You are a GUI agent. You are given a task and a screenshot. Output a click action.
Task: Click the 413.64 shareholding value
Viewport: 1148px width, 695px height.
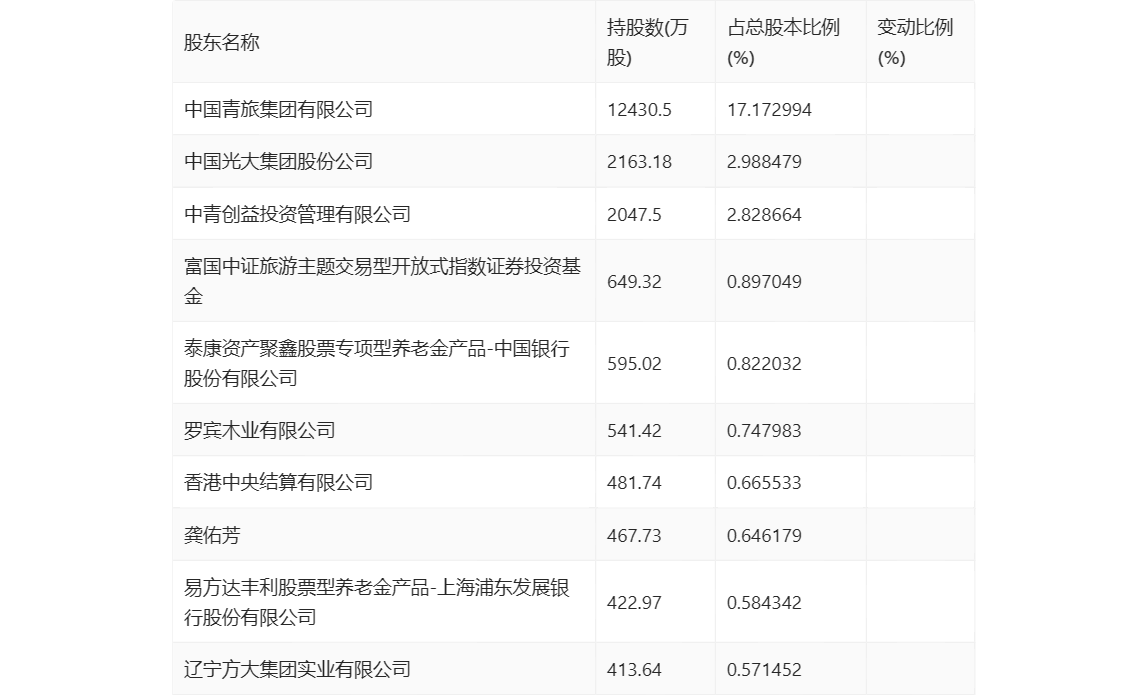tap(634, 669)
